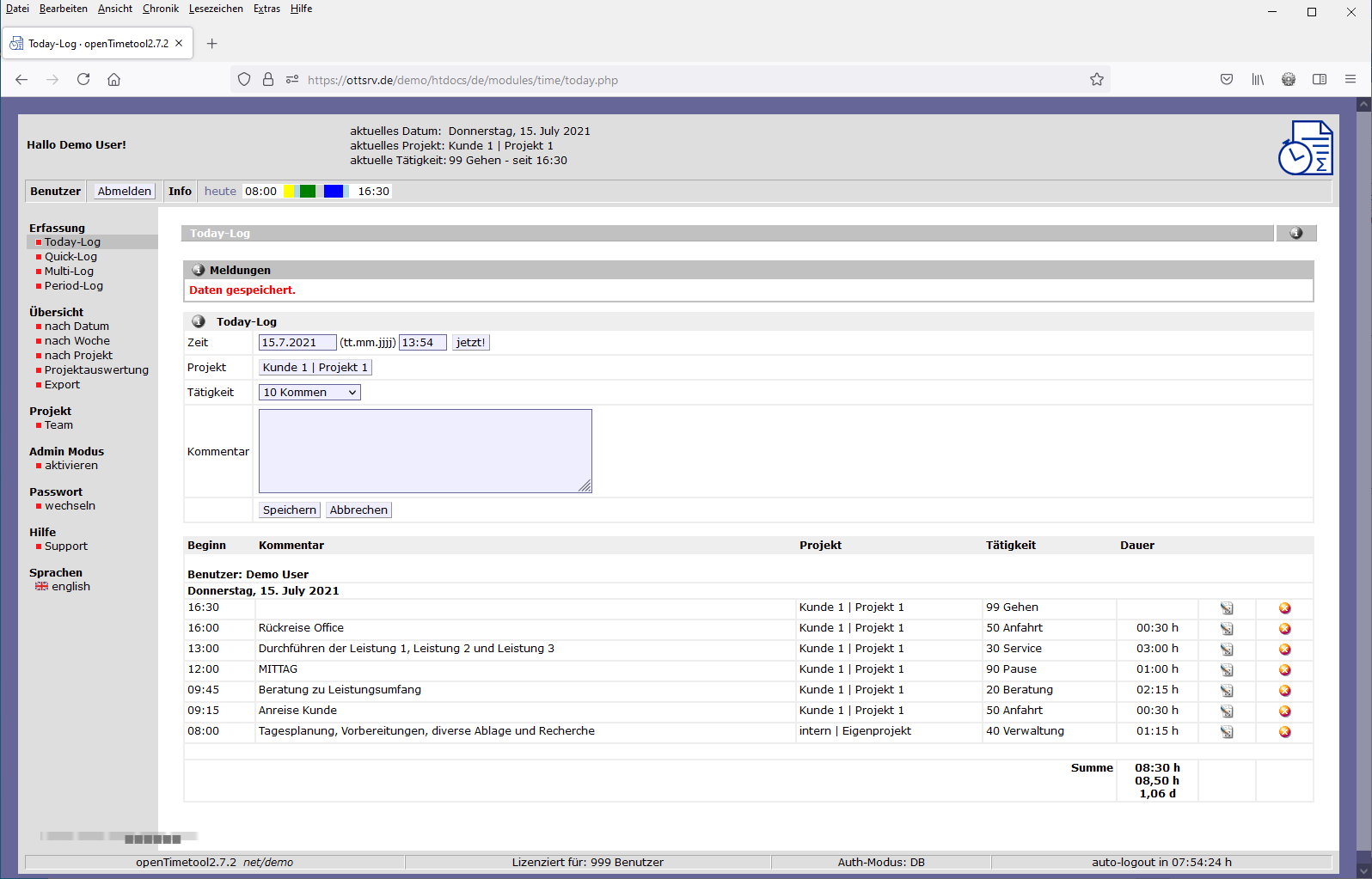Image resolution: width=1372 pixels, height=879 pixels.
Task: Delete the 12:00 MITTAG entry
Action: pos(1284,670)
